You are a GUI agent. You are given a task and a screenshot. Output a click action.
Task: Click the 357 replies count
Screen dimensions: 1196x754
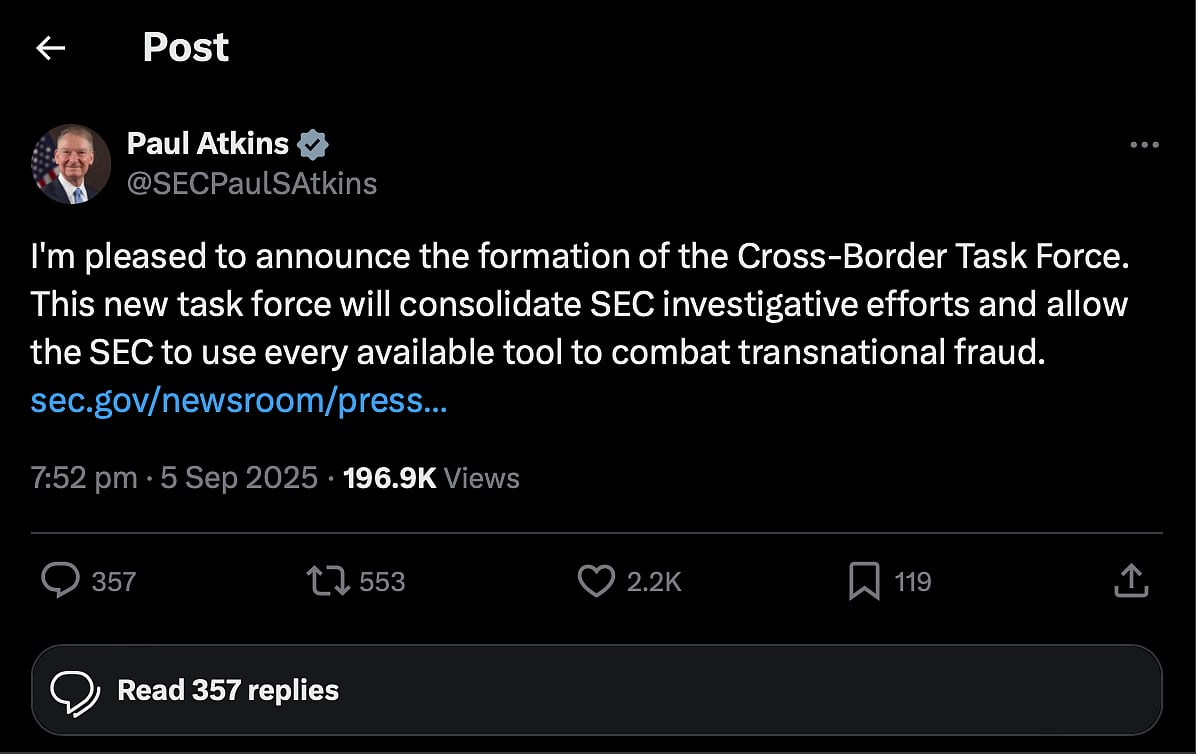point(113,581)
